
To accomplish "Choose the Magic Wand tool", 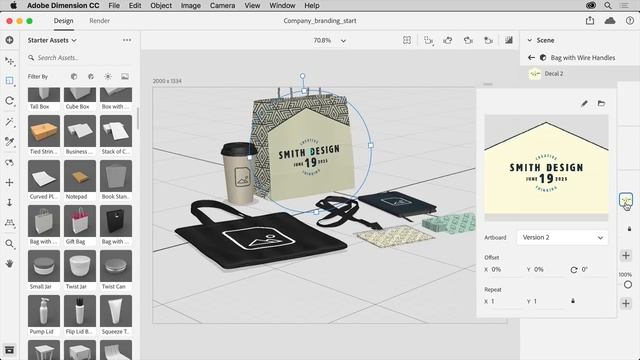I will [9, 122].
